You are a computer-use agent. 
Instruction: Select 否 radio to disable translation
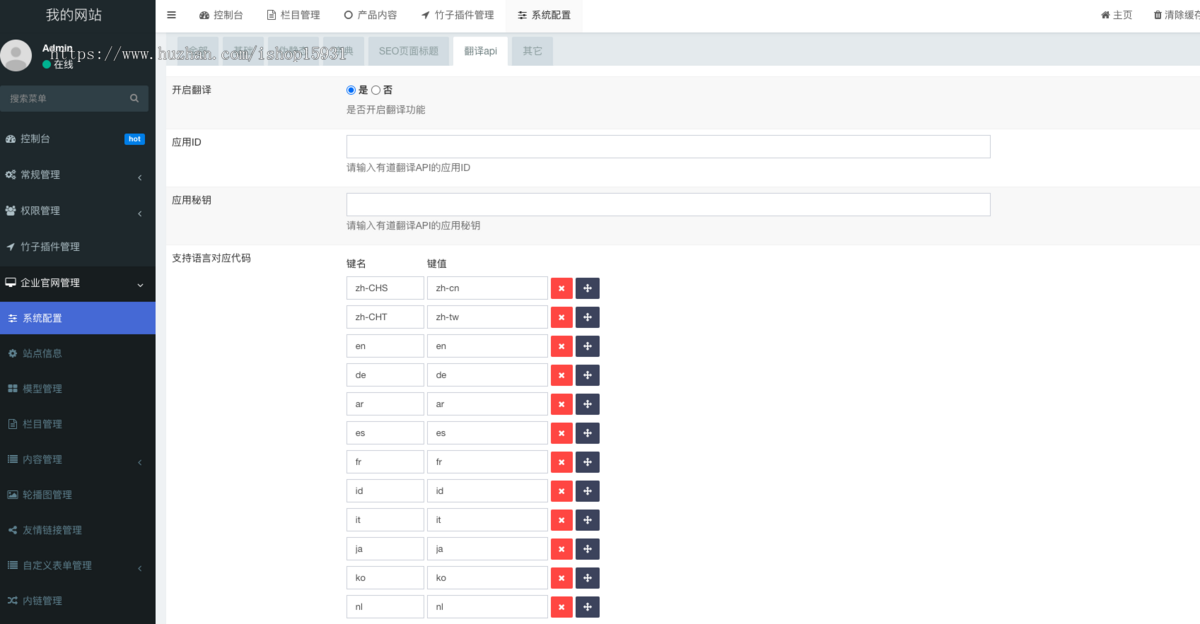376,90
